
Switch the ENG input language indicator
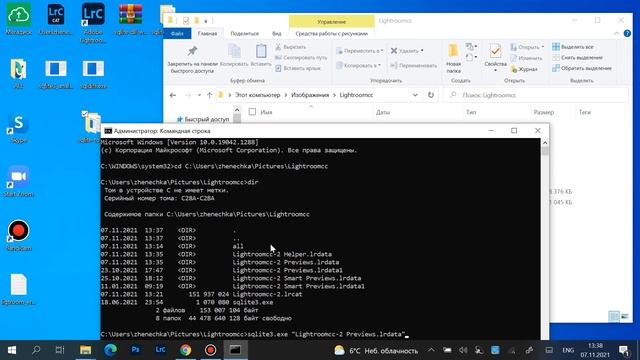pos(568,350)
